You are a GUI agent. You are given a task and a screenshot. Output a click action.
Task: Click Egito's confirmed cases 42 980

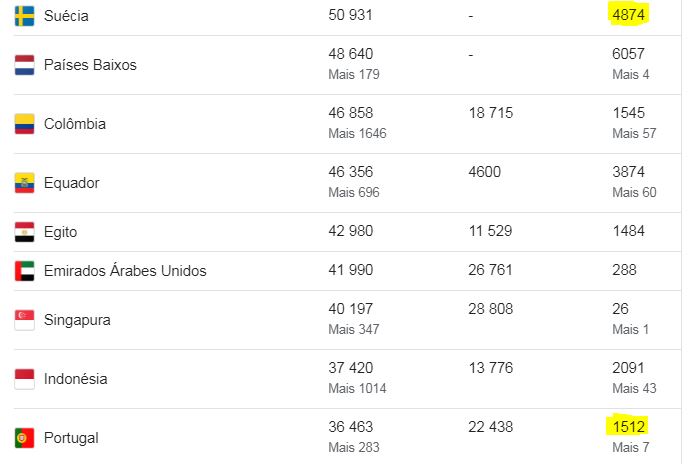coord(351,231)
